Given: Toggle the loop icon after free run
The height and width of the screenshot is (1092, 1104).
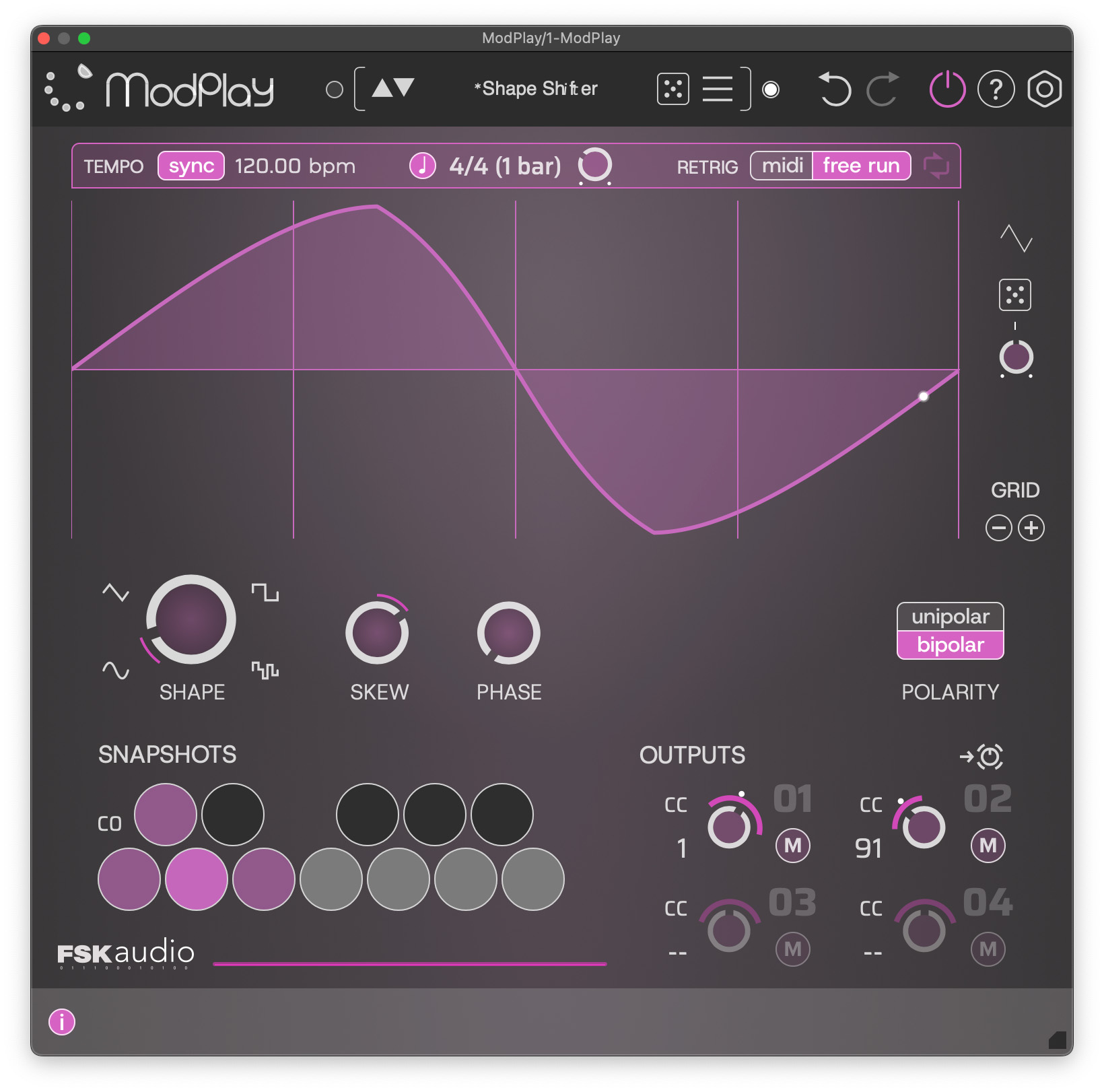Looking at the screenshot, I should coord(936,166).
